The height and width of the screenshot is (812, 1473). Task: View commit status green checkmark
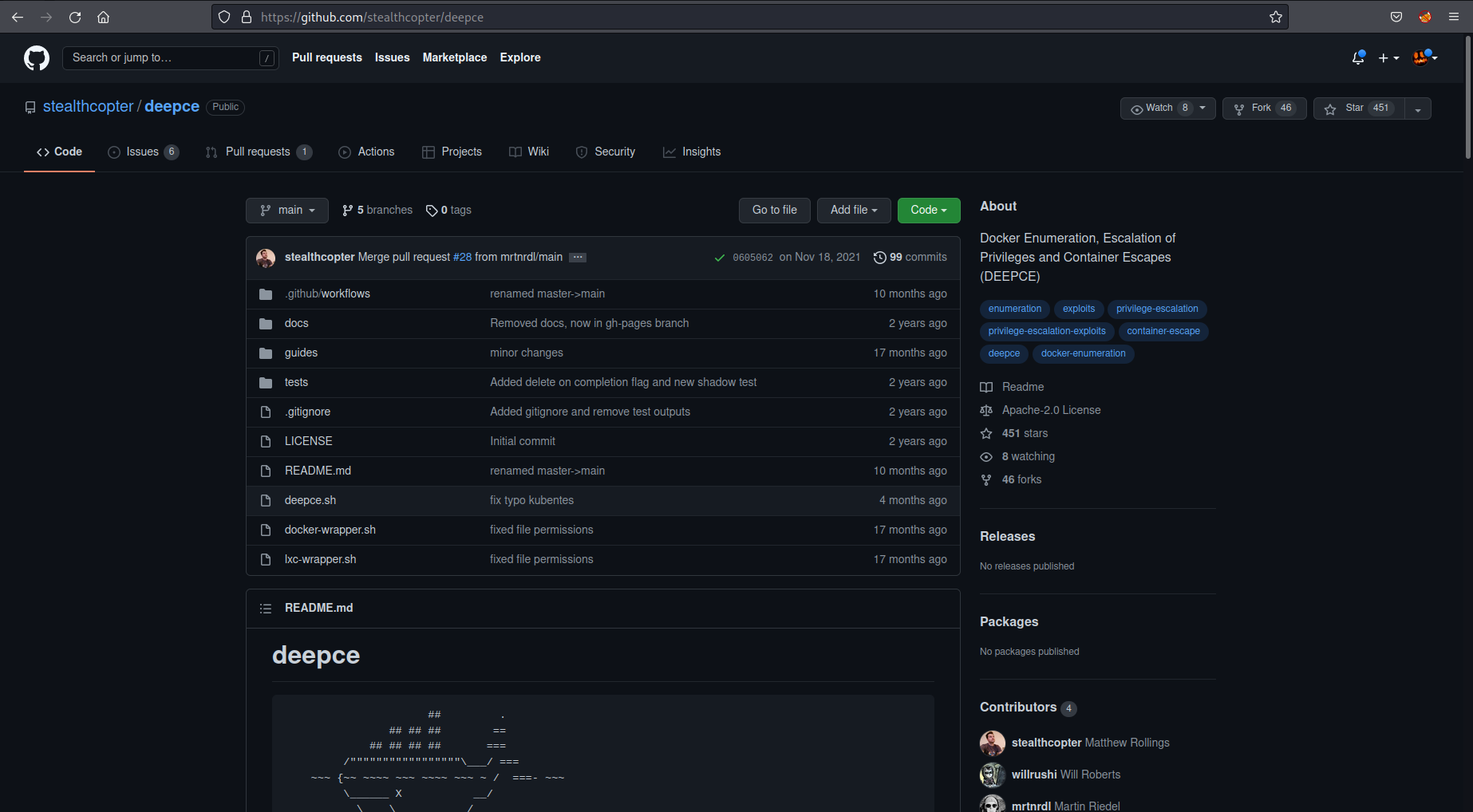(x=719, y=258)
